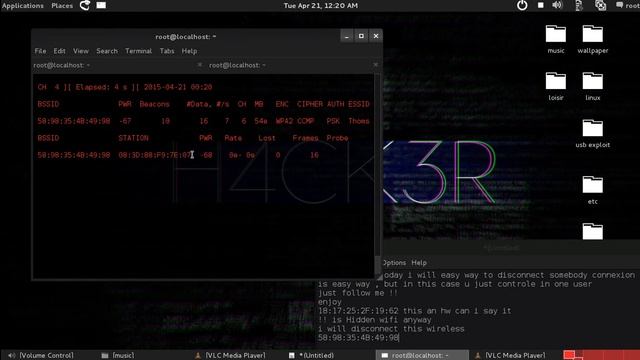Image resolution: width=640 pixels, height=360 pixels.
Task: Switch to root@localhost terminal in taskbar
Action: coord(422,356)
